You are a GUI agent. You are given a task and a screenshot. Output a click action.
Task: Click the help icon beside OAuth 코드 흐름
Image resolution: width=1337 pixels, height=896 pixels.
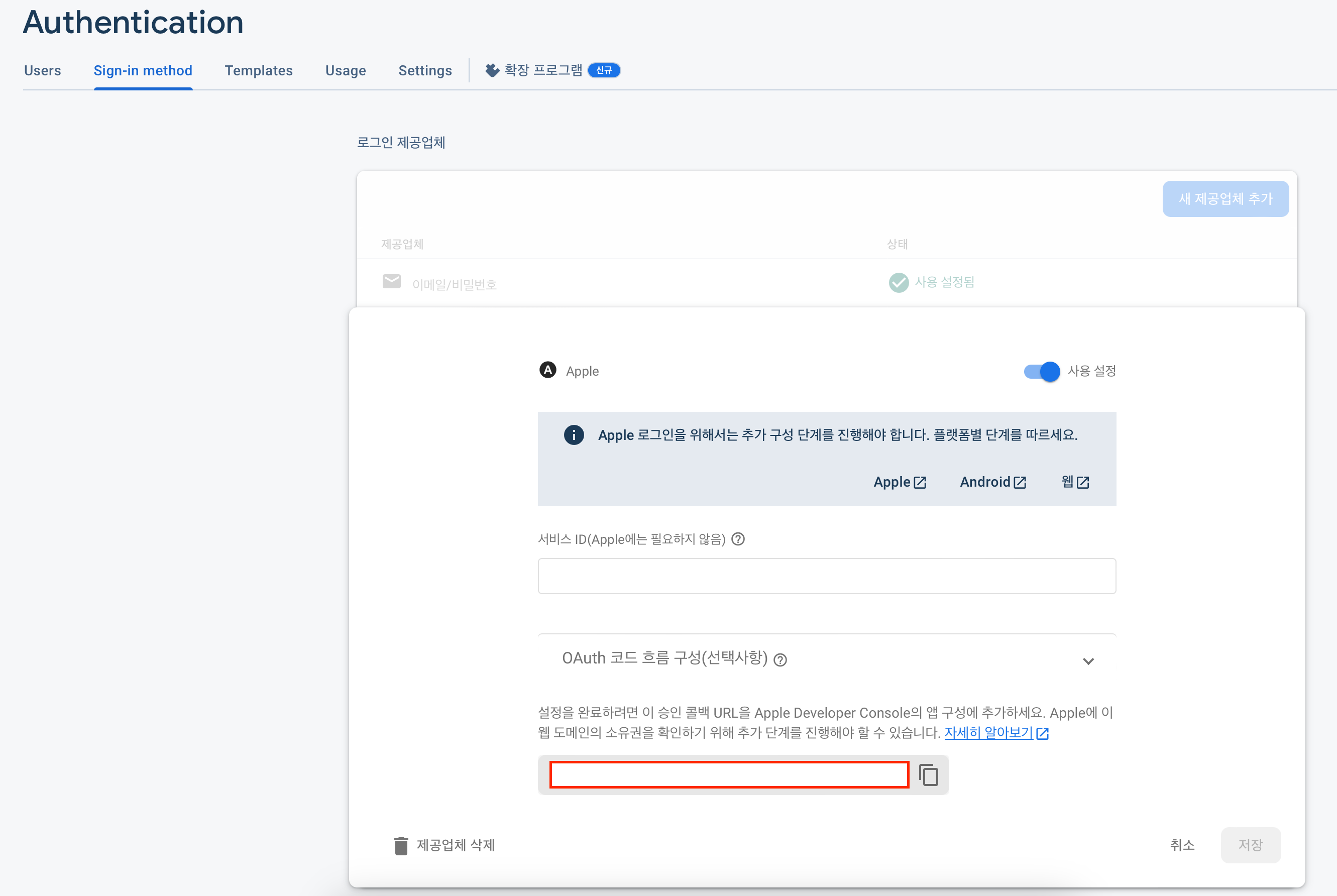tap(780, 660)
